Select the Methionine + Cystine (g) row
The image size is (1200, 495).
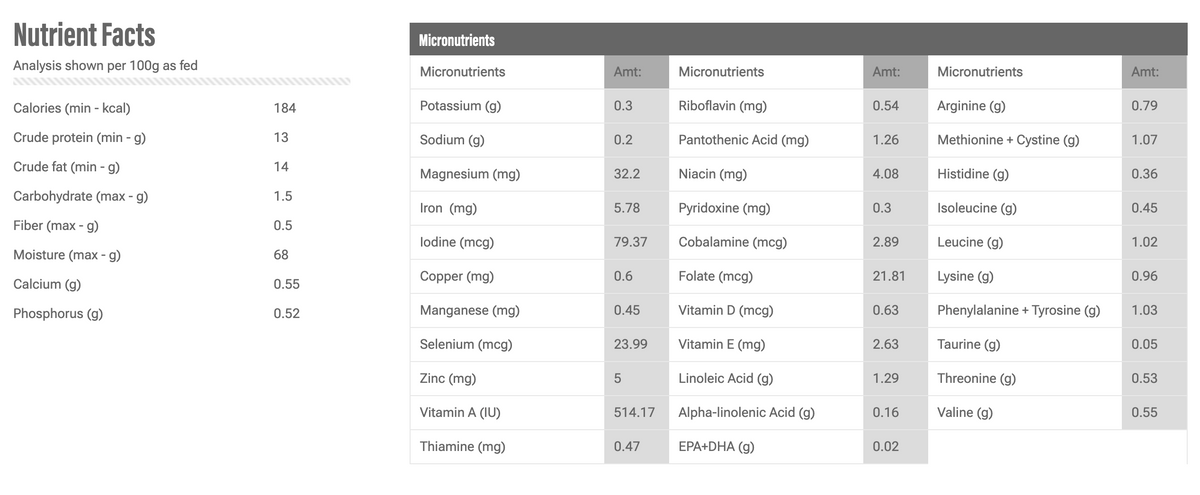pyautogui.click(x=1058, y=140)
